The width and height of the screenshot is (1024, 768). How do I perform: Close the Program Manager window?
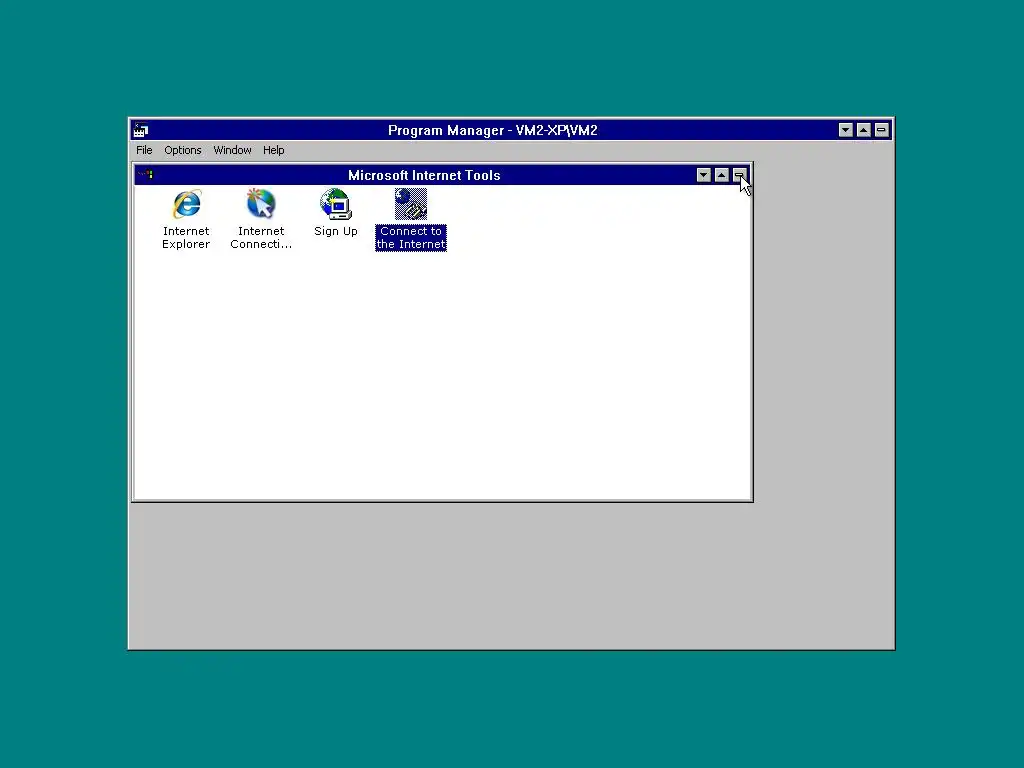tap(882, 130)
